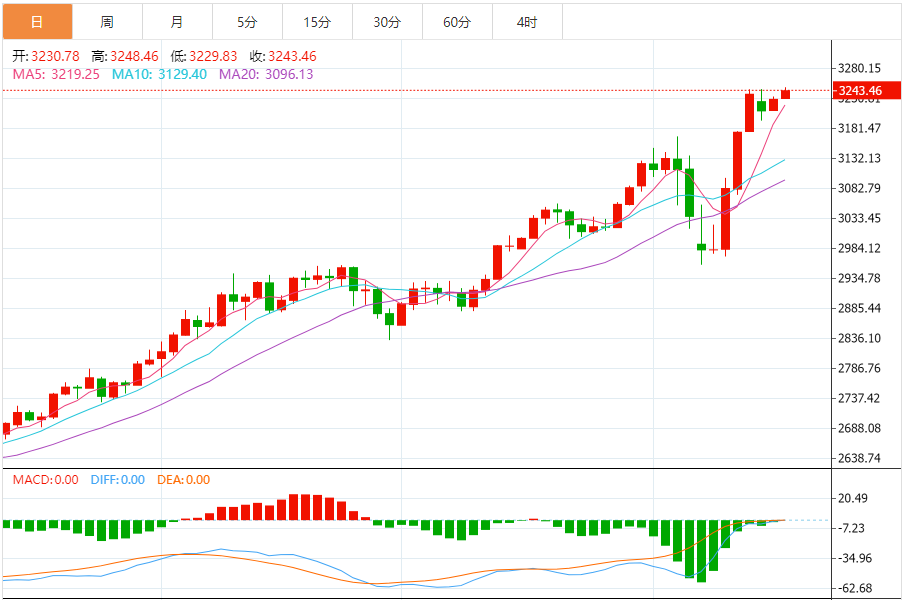Image resolution: width=907 pixels, height=600 pixels.
Task: Switch to the 月 monthly tab
Action: pyautogui.click(x=177, y=22)
